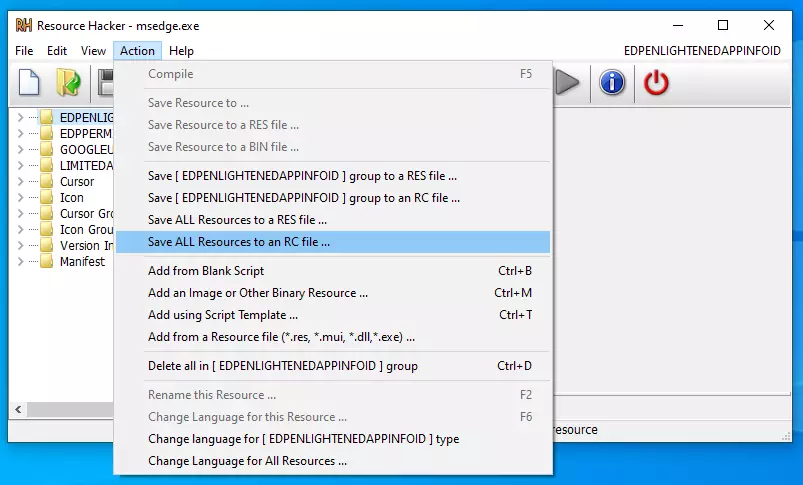Click the Cursor folder icon in tree
The width and height of the screenshot is (803, 485).
(47, 181)
